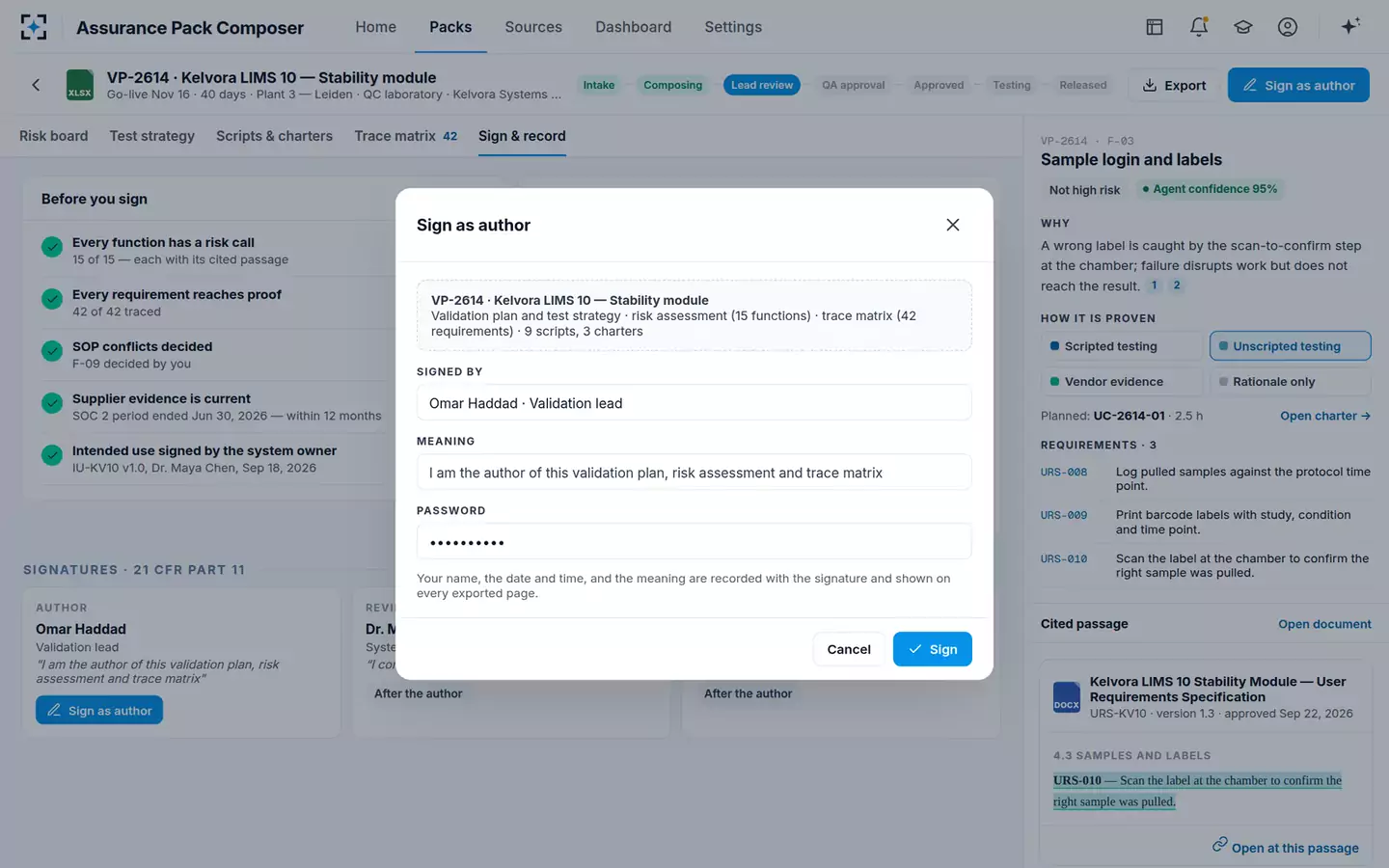Follow the Open charter link

coord(1325,416)
